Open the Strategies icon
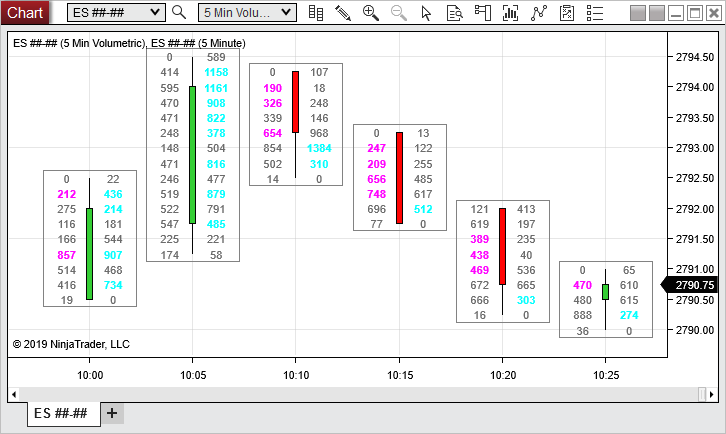726x434 pixels. 540,13
